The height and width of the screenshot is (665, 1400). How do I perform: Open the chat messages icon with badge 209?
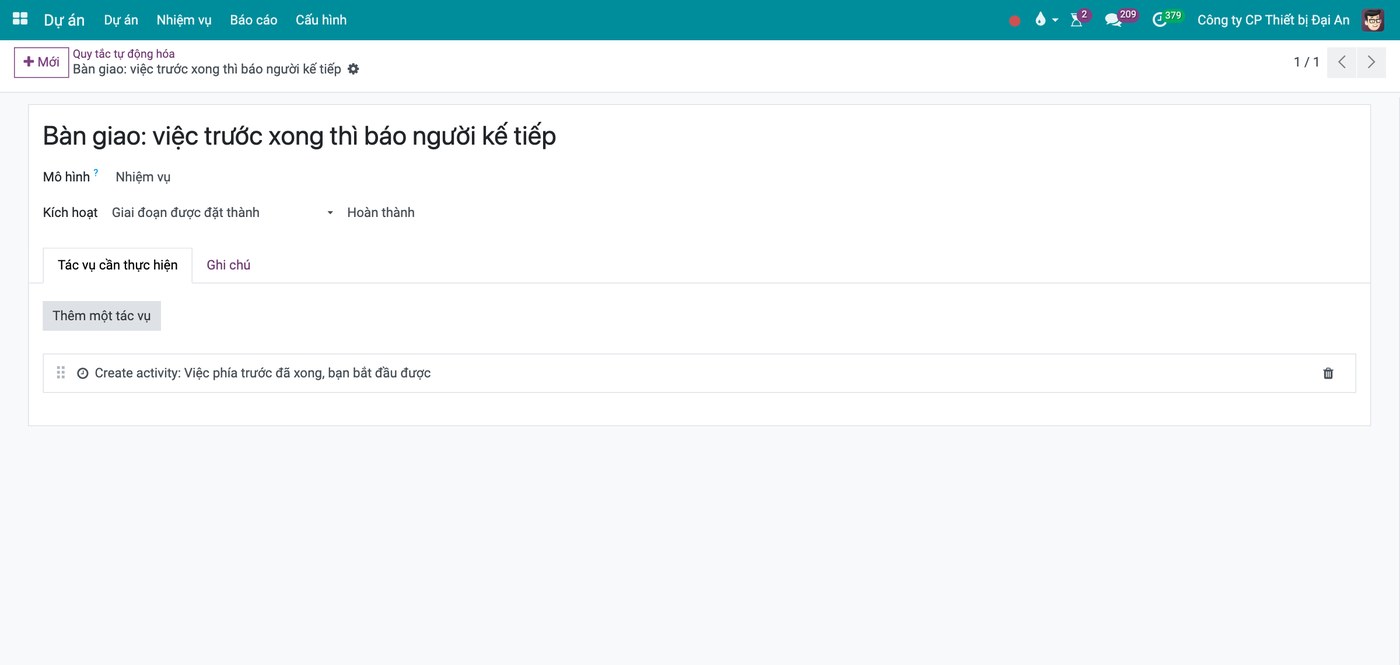[1120, 19]
